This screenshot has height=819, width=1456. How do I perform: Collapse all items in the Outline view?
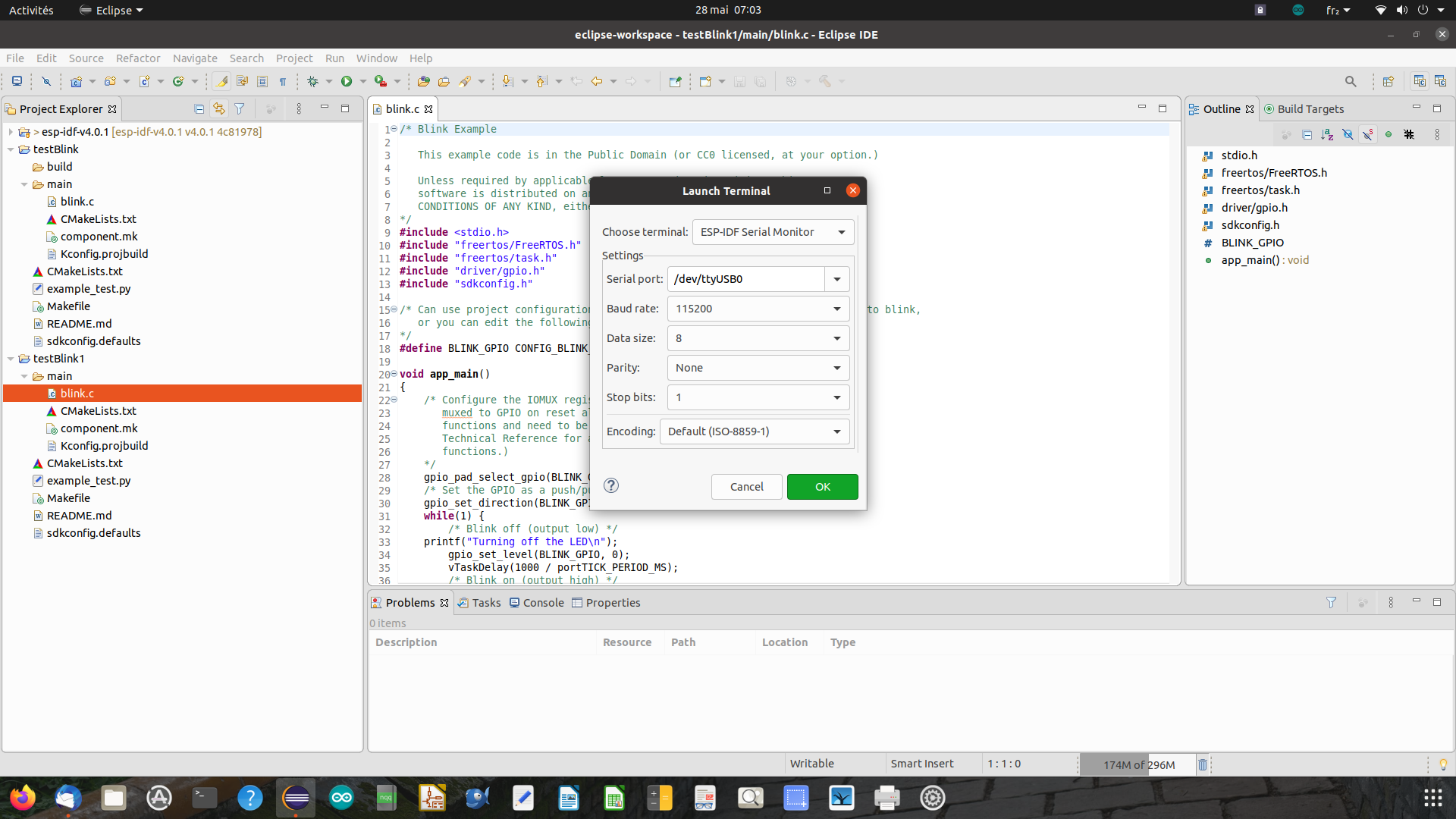[x=1307, y=134]
